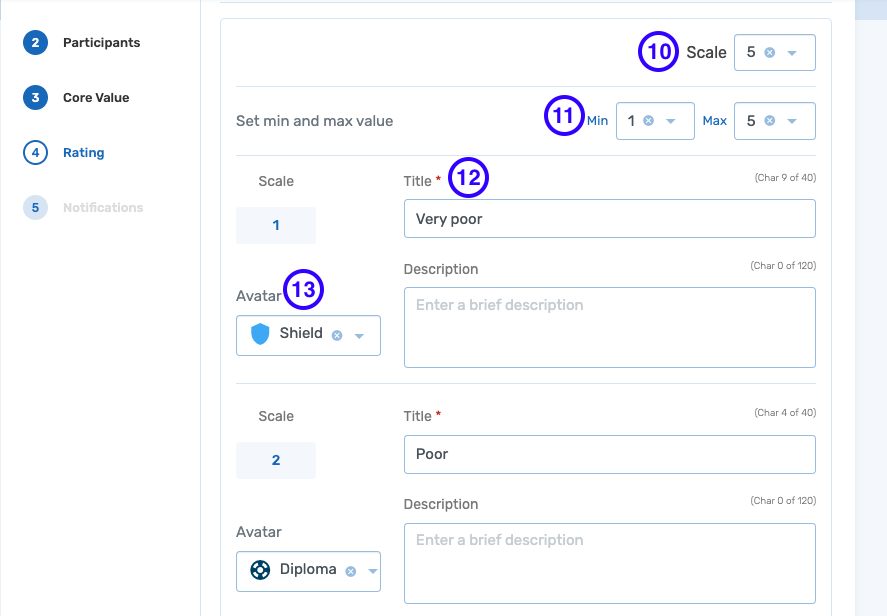Remove the Diploma avatar selection
Viewport: 887px width, 616px height.
pyautogui.click(x=350, y=571)
